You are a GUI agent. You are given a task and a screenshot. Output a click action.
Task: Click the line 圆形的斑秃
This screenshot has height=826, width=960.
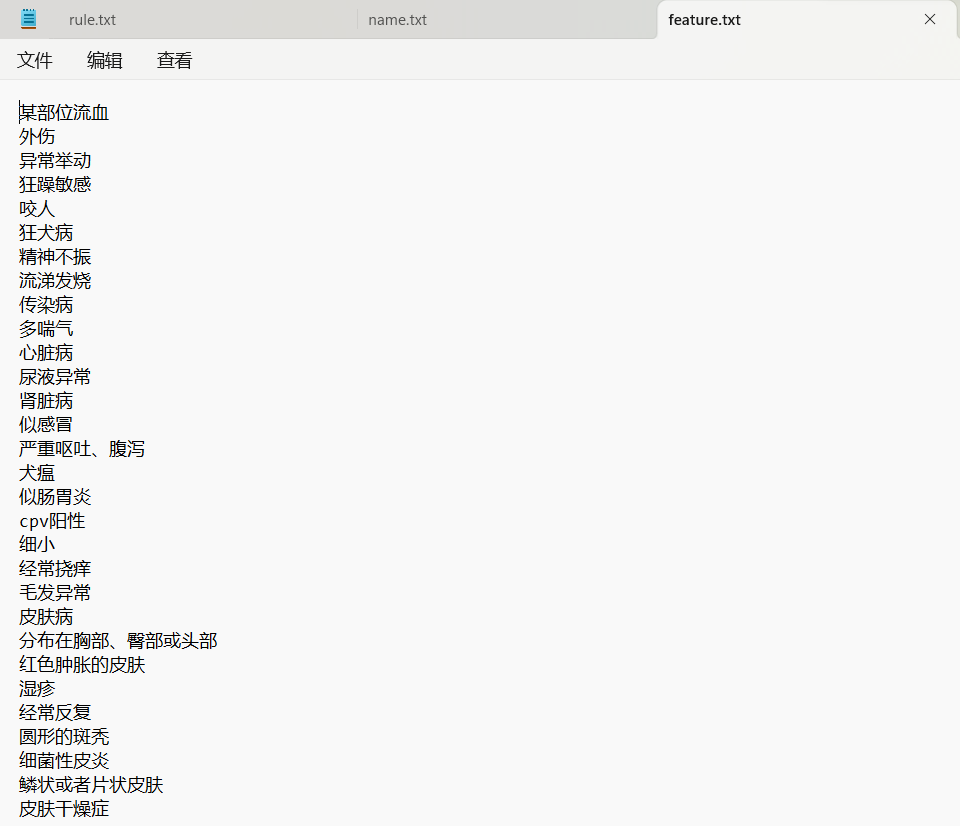pyautogui.click(x=64, y=737)
